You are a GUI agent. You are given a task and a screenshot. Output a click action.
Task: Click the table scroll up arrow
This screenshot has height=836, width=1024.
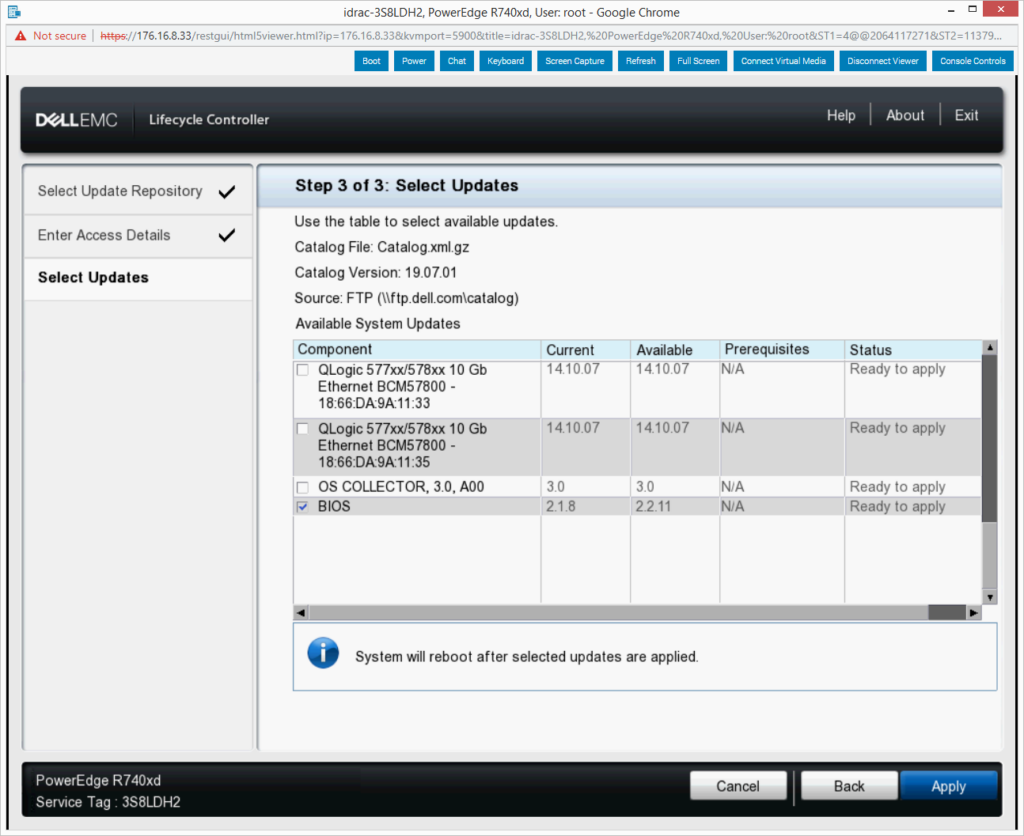pyautogui.click(x=990, y=347)
